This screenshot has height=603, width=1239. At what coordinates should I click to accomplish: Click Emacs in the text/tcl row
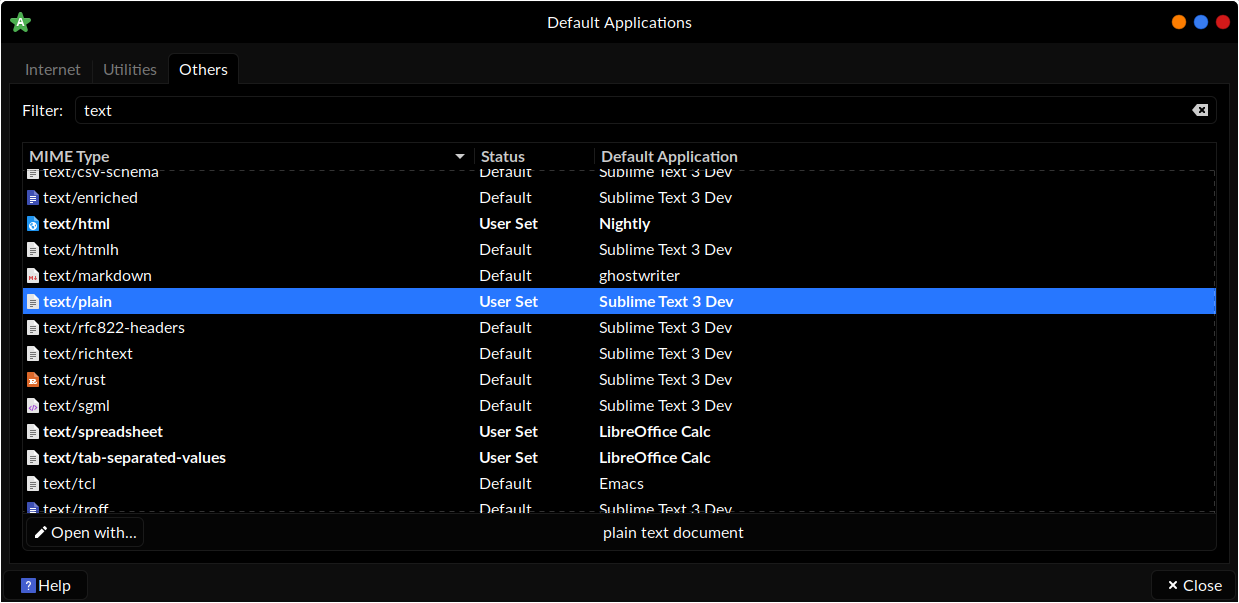point(622,484)
